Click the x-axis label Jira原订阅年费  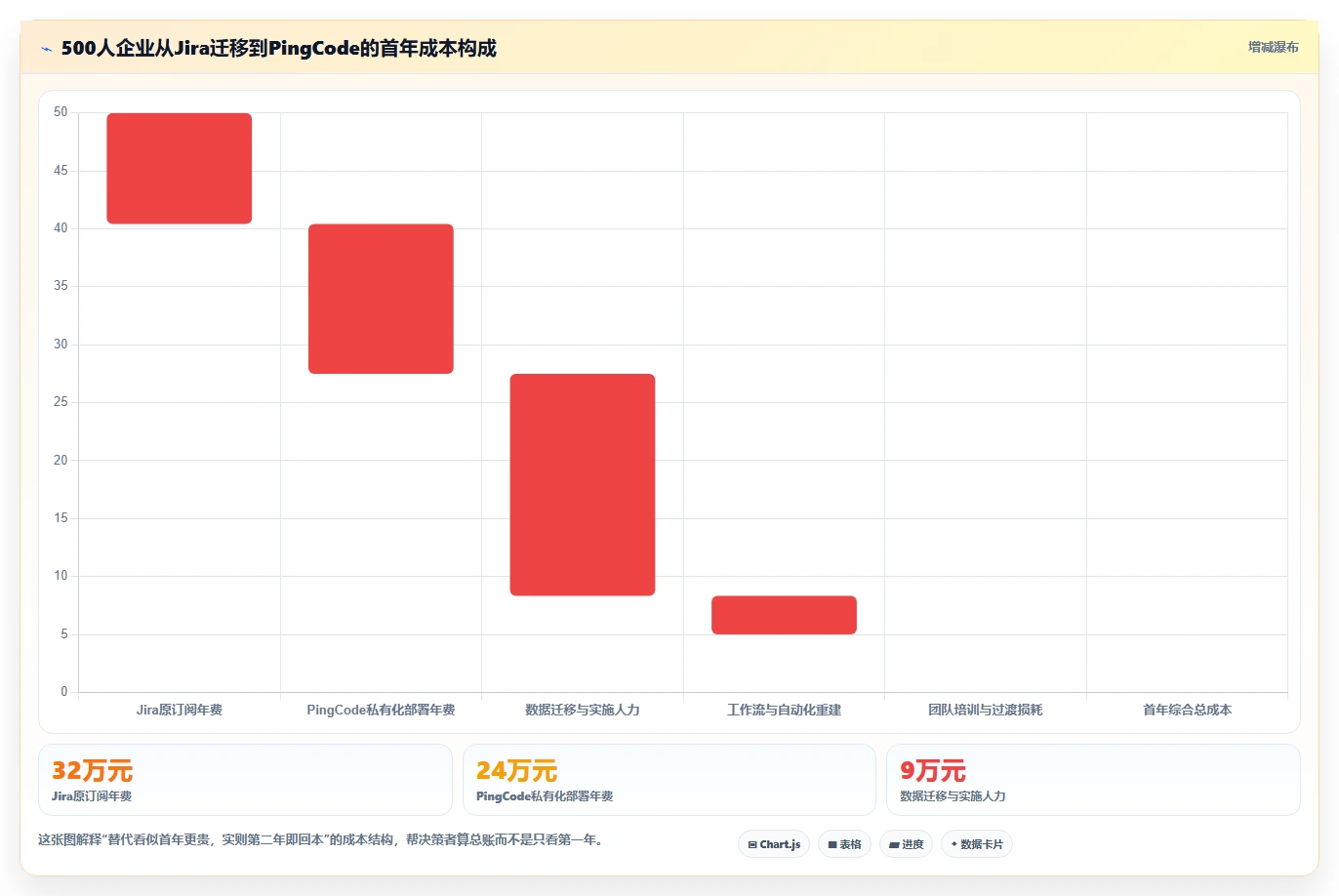coord(180,710)
